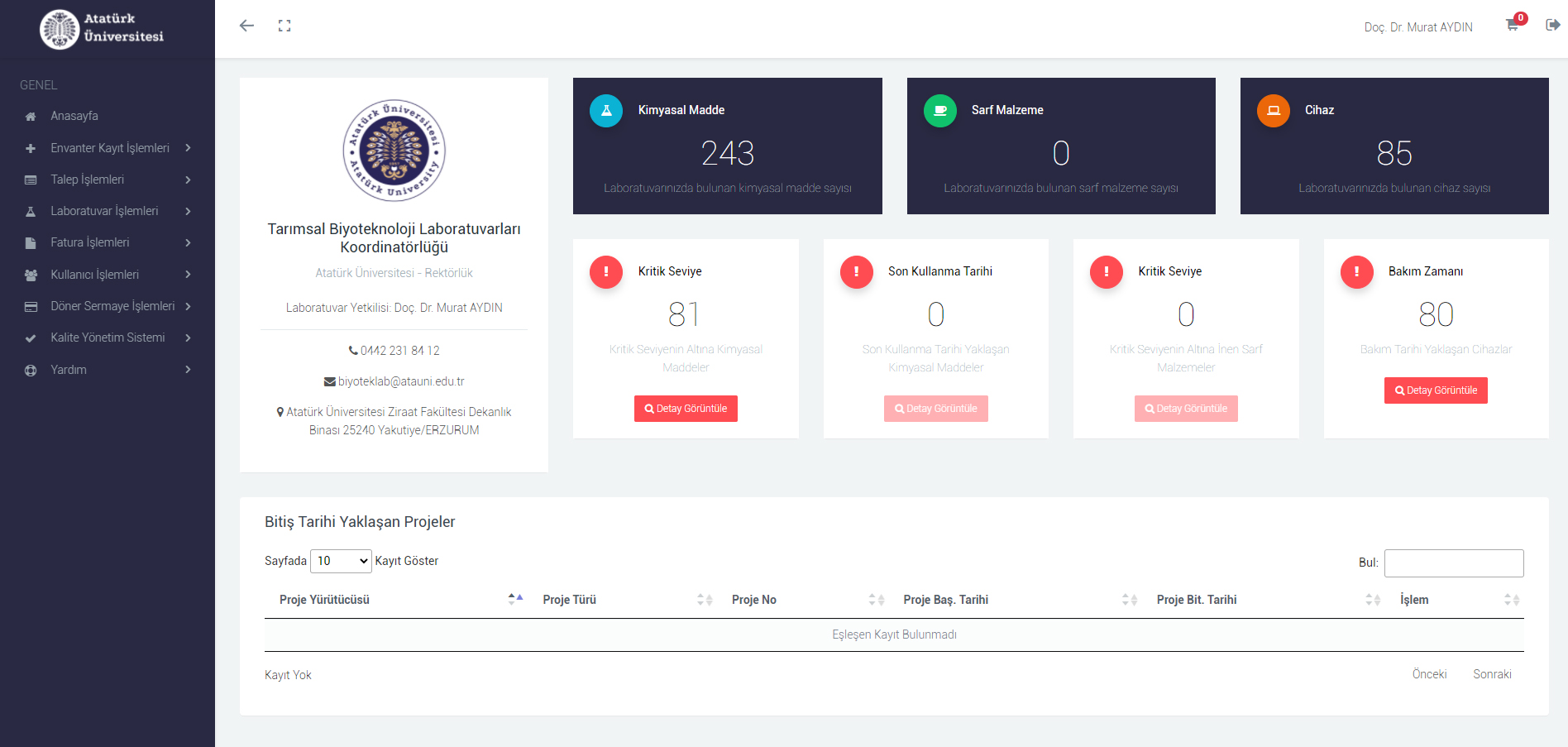Viewport: 1568px width, 747px height.
Task: Click the back arrow icon in header
Action: (246, 26)
